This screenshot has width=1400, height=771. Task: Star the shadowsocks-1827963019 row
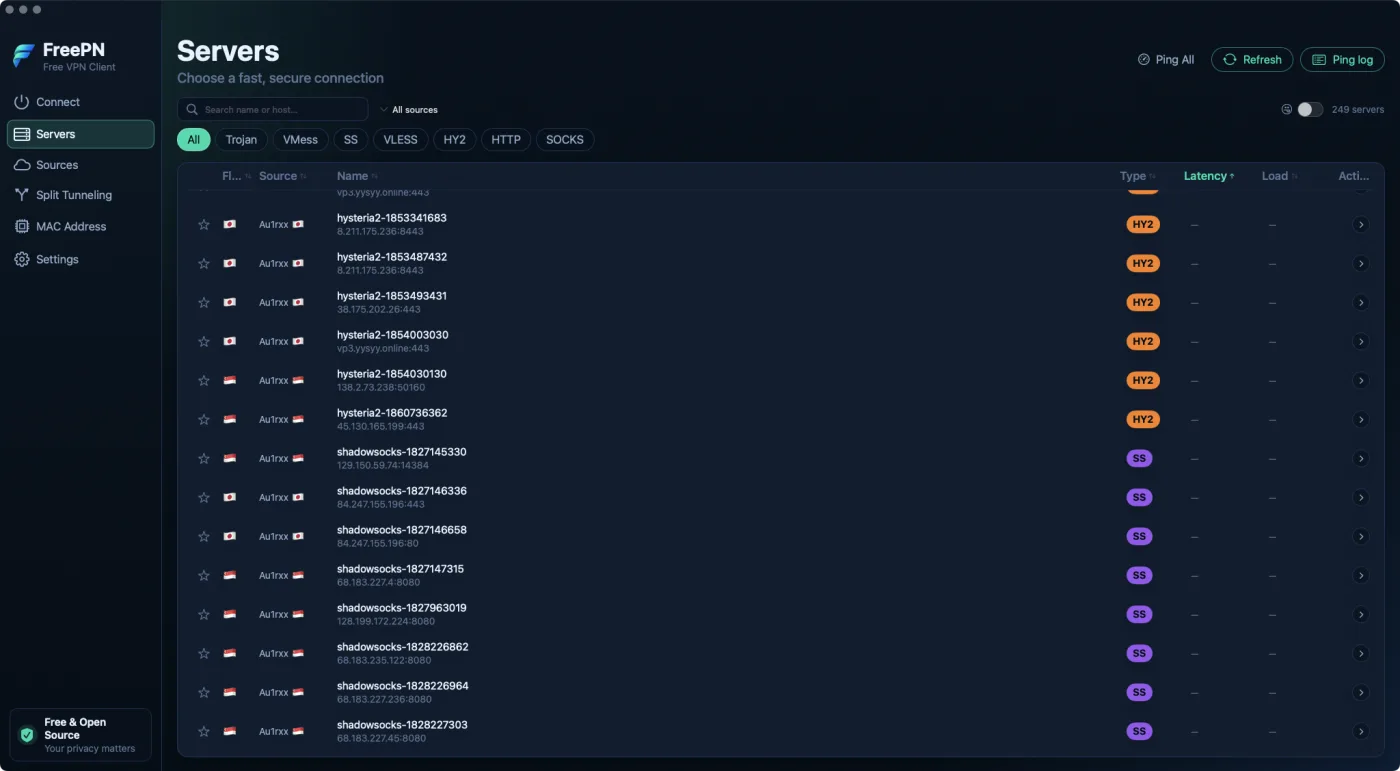(x=204, y=615)
